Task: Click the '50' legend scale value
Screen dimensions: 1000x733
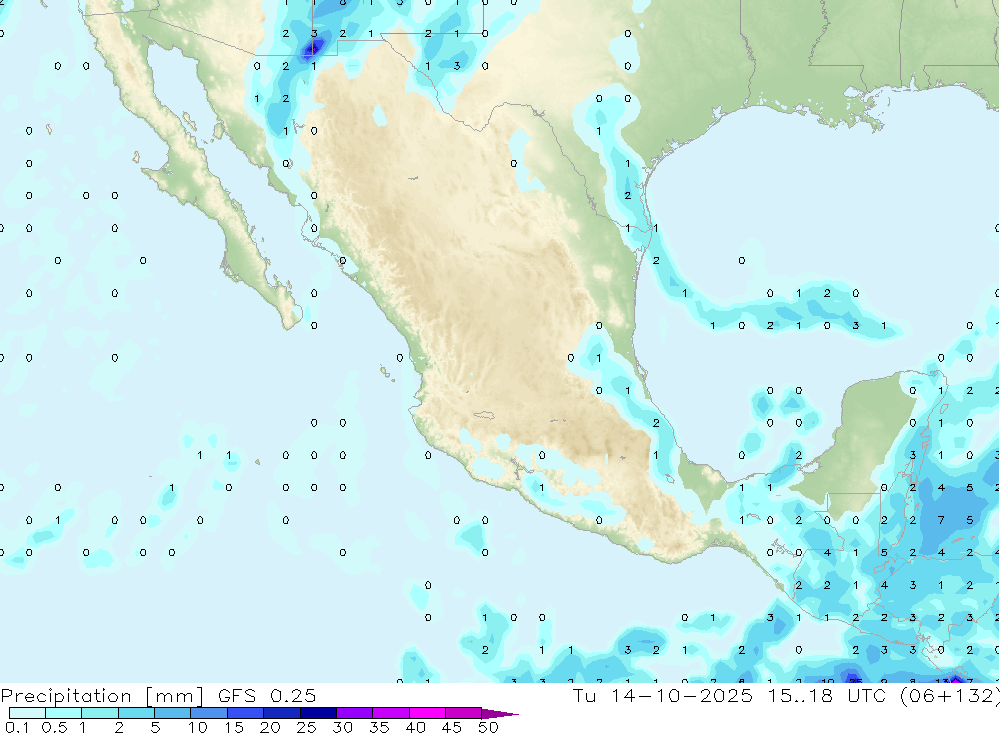Action: (x=488, y=727)
